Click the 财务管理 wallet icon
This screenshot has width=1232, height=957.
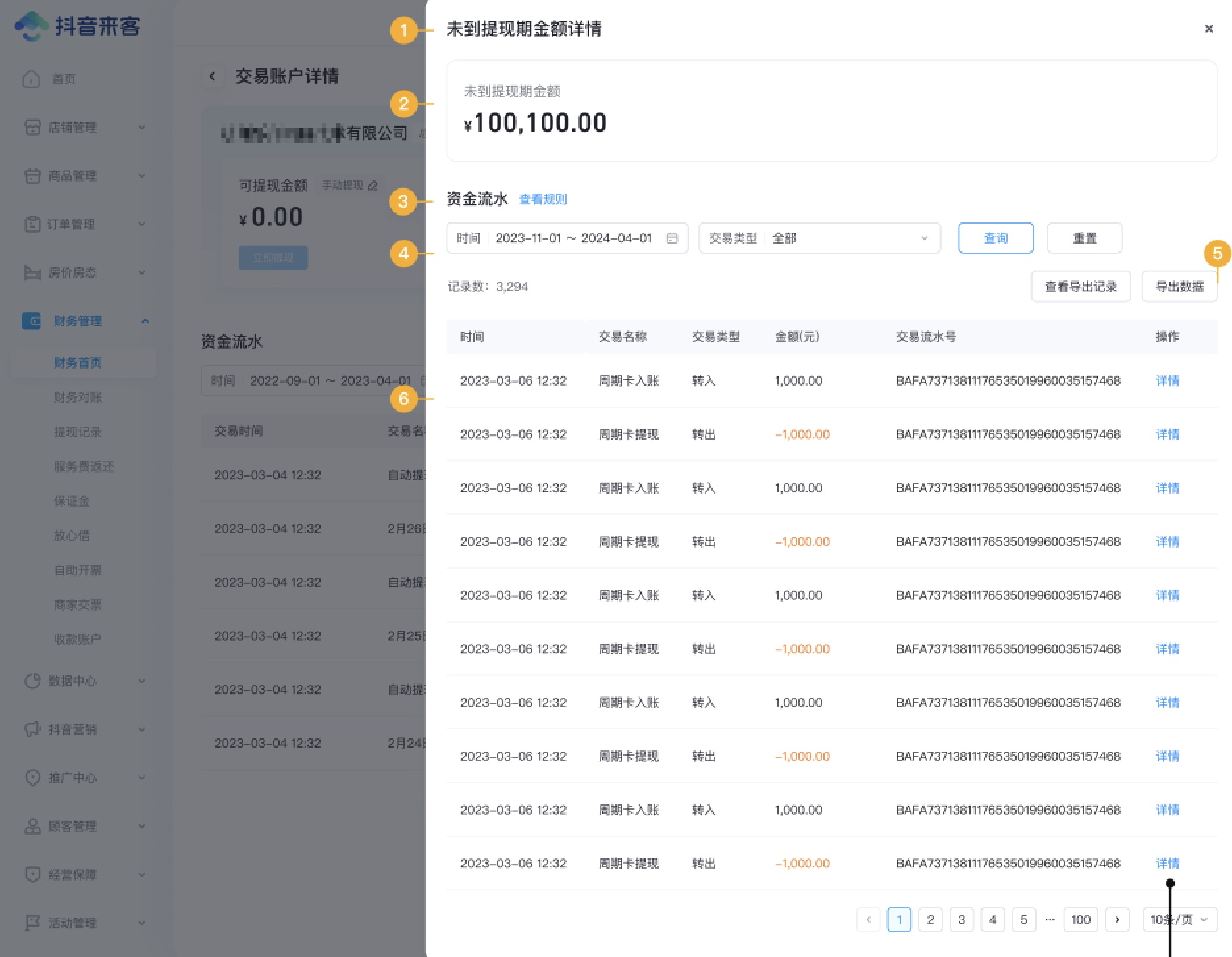[32, 321]
